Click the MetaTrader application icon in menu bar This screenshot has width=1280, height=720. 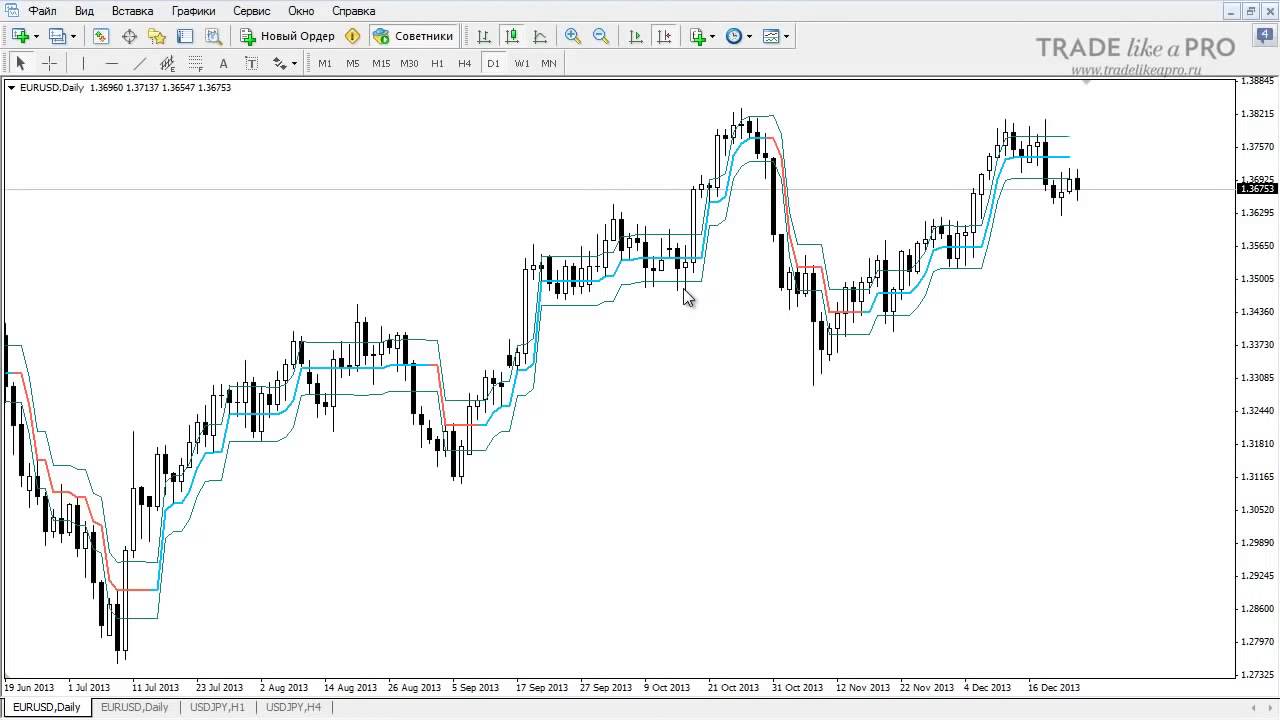coord(11,11)
